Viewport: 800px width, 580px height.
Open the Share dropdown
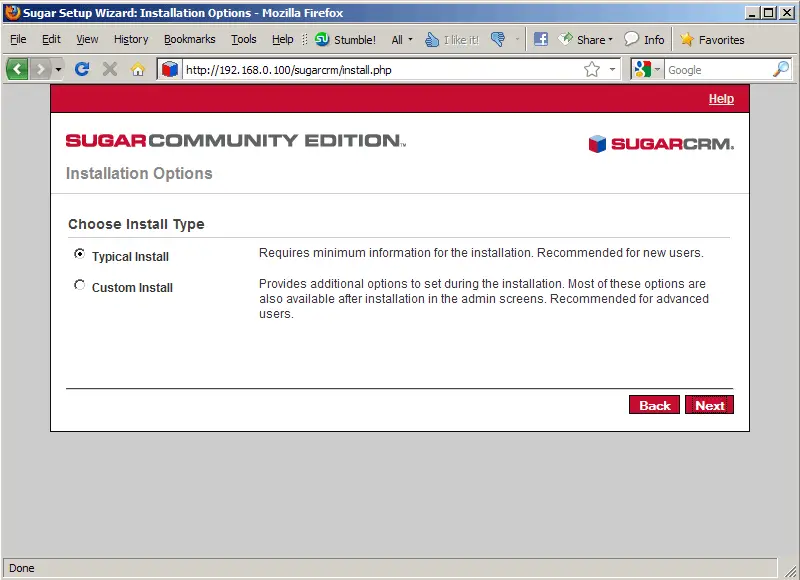tap(585, 39)
